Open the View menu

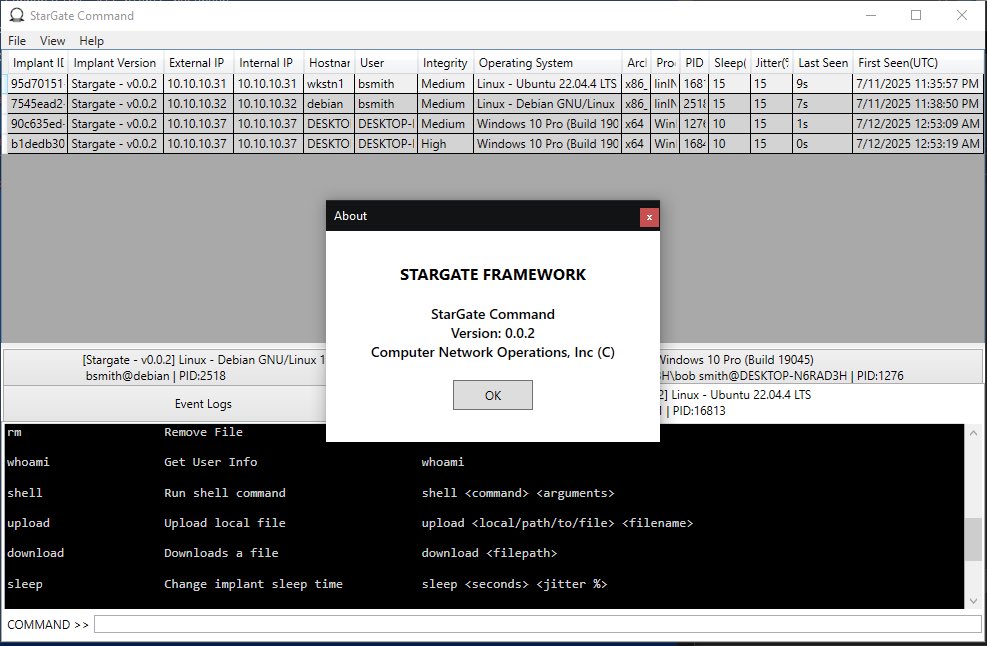pyautogui.click(x=52, y=41)
